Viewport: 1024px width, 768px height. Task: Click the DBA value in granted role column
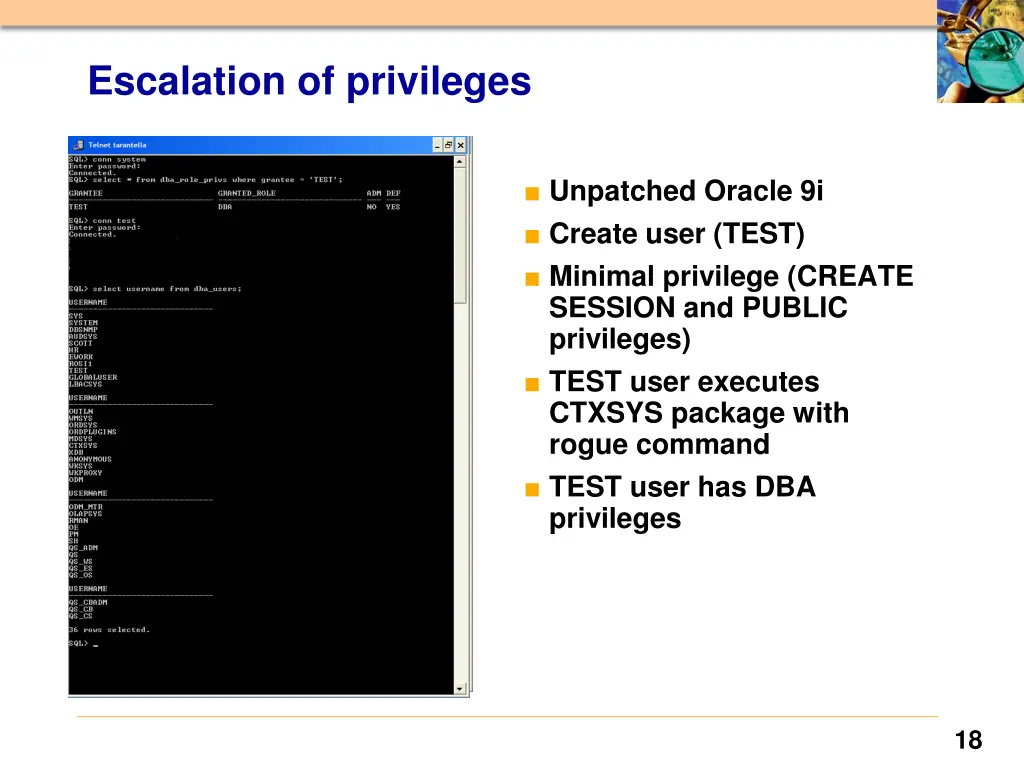(225, 207)
